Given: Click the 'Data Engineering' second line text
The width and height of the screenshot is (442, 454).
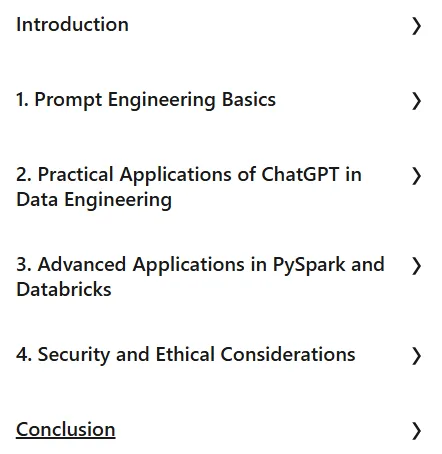Looking at the screenshot, I should tap(94, 200).
